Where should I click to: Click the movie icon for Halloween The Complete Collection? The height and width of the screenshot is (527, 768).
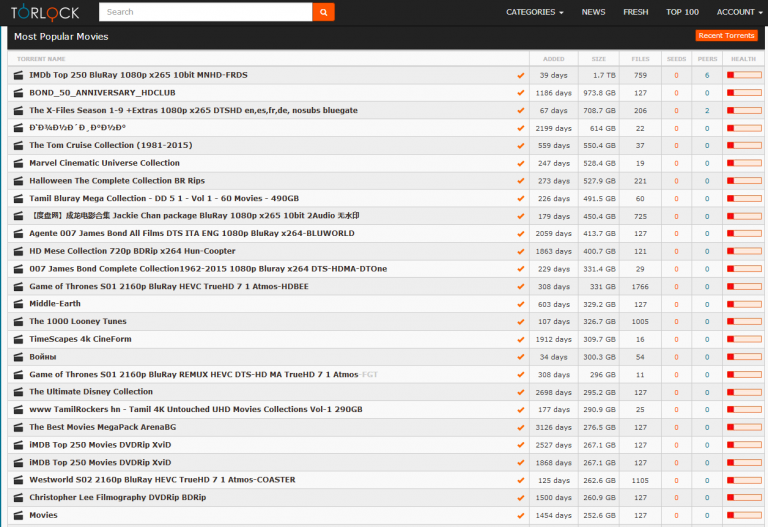point(18,181)
